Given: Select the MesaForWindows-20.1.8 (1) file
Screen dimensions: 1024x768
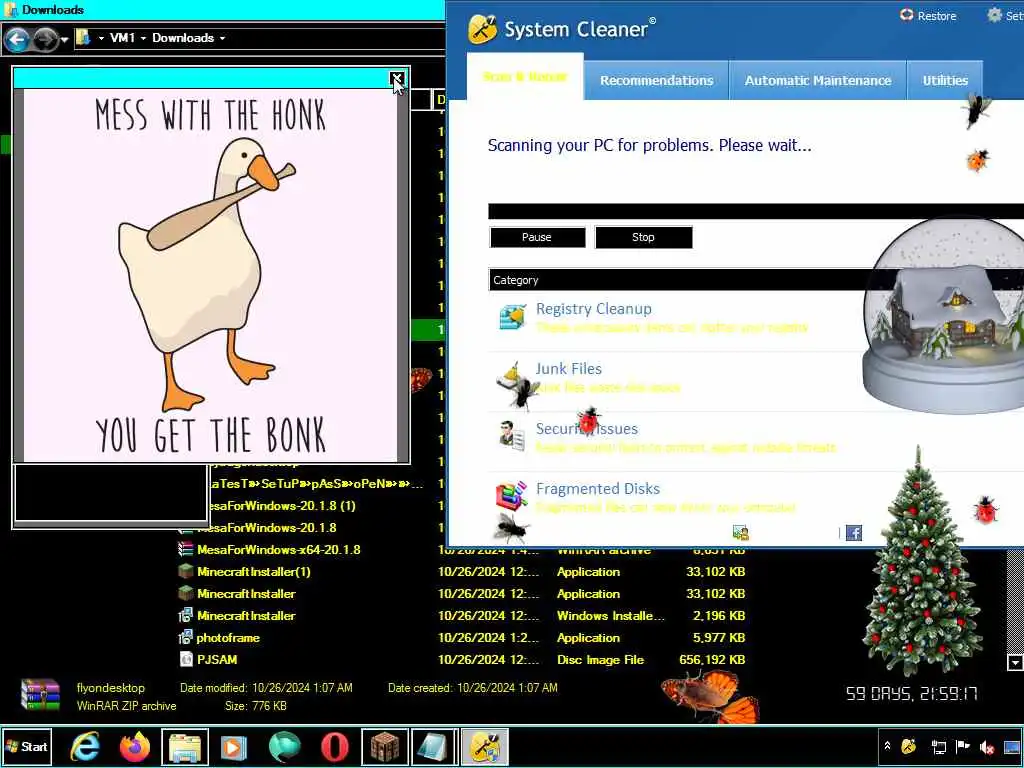Looking at the screenshot, I should click(283, 505).
